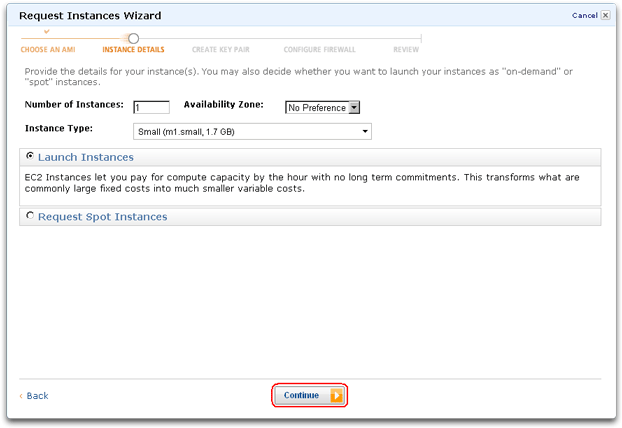
Task: Click the Launch Instances heading link
Action: [x=86, y=157]
